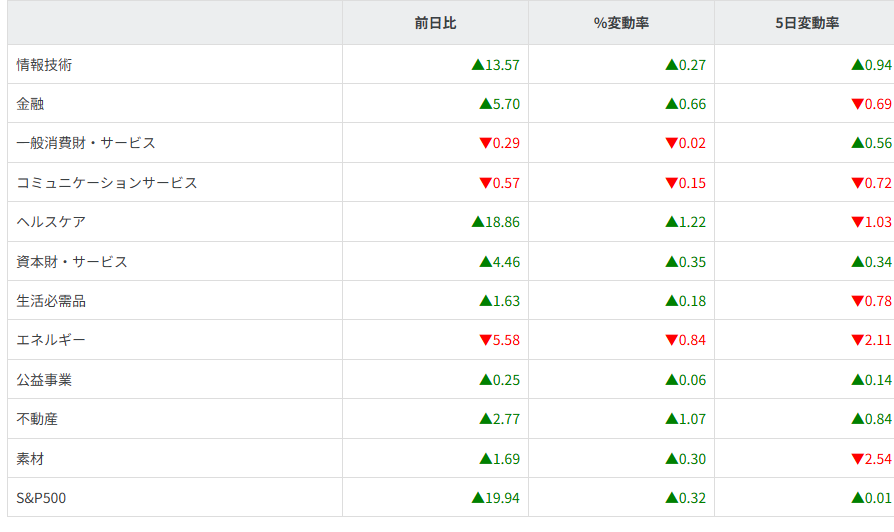Image resolution: width=894 pixels, height=532 pixels.
Task: Select the 0.06 value in 公益事業 row
Action: (692, 380)
